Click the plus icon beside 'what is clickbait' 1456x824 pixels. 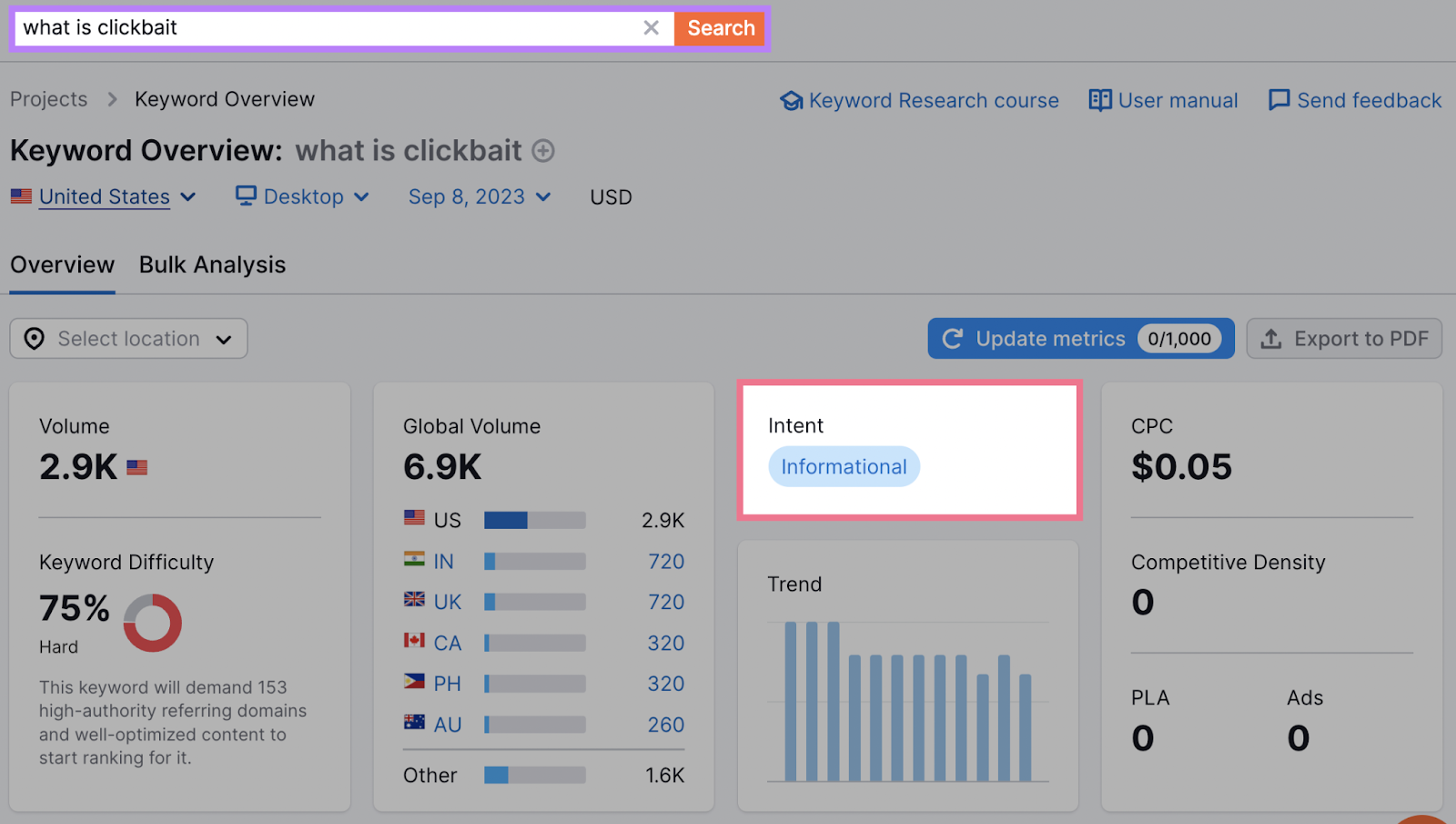[x=543, y=151]
